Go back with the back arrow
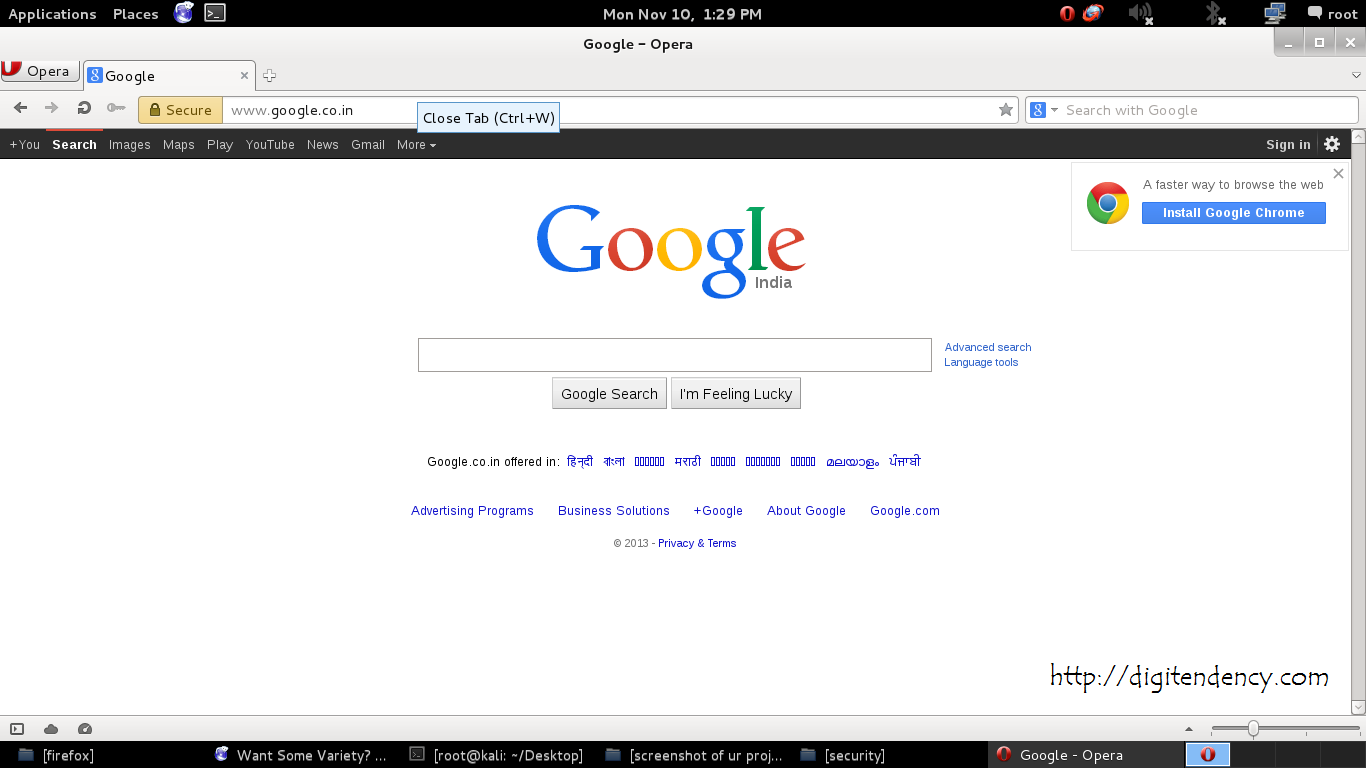Image resolution: width=1366 pixels, height=768 pixels. [x=20, y=108]
